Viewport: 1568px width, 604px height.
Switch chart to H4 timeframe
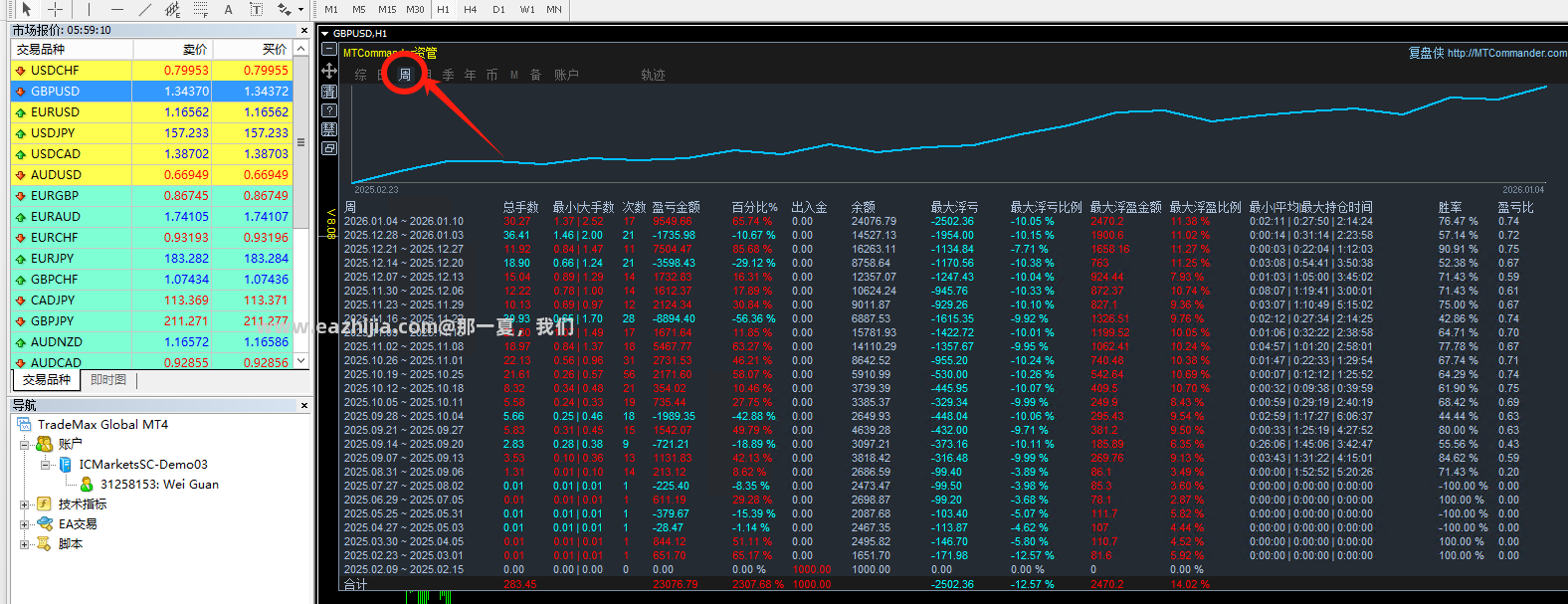[x=471, y=9]
